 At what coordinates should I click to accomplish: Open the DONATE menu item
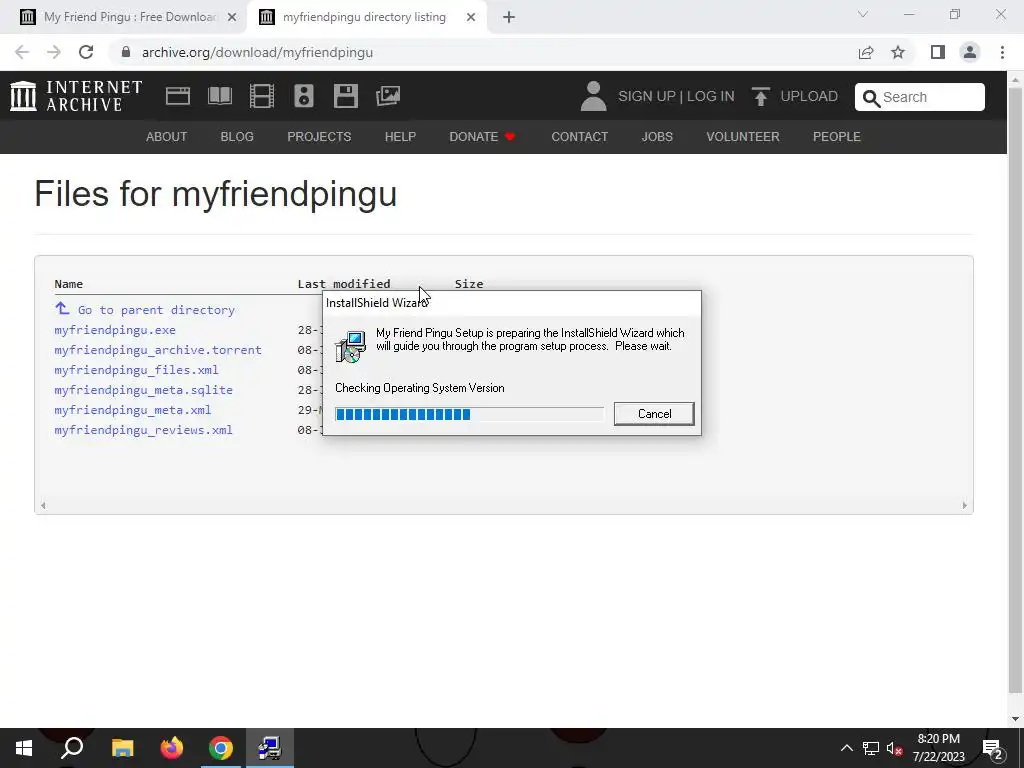[x=482, y=136]
